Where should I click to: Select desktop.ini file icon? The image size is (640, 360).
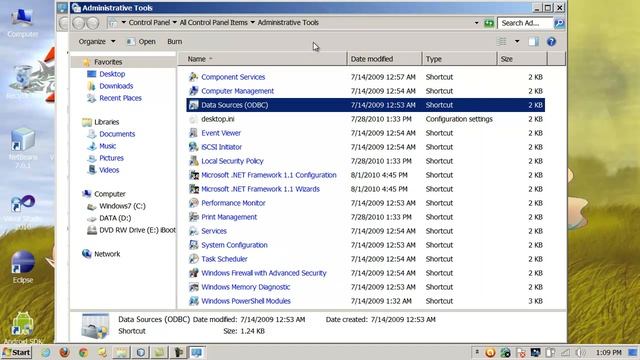pyautogui.click(x=193, y=119)
